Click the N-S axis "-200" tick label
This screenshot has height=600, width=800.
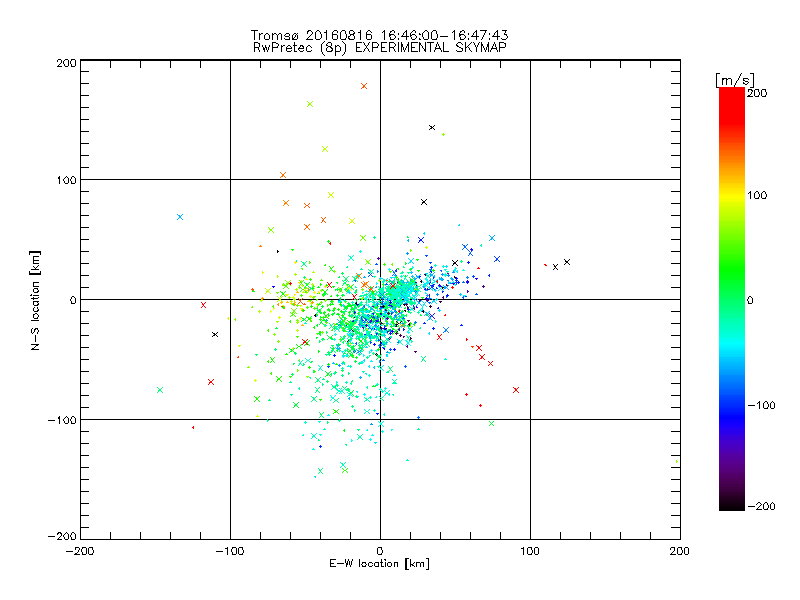[x=62, y=536]
